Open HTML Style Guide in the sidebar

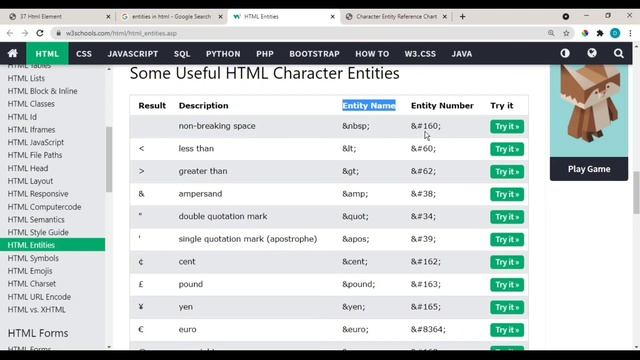pos(38,232)
